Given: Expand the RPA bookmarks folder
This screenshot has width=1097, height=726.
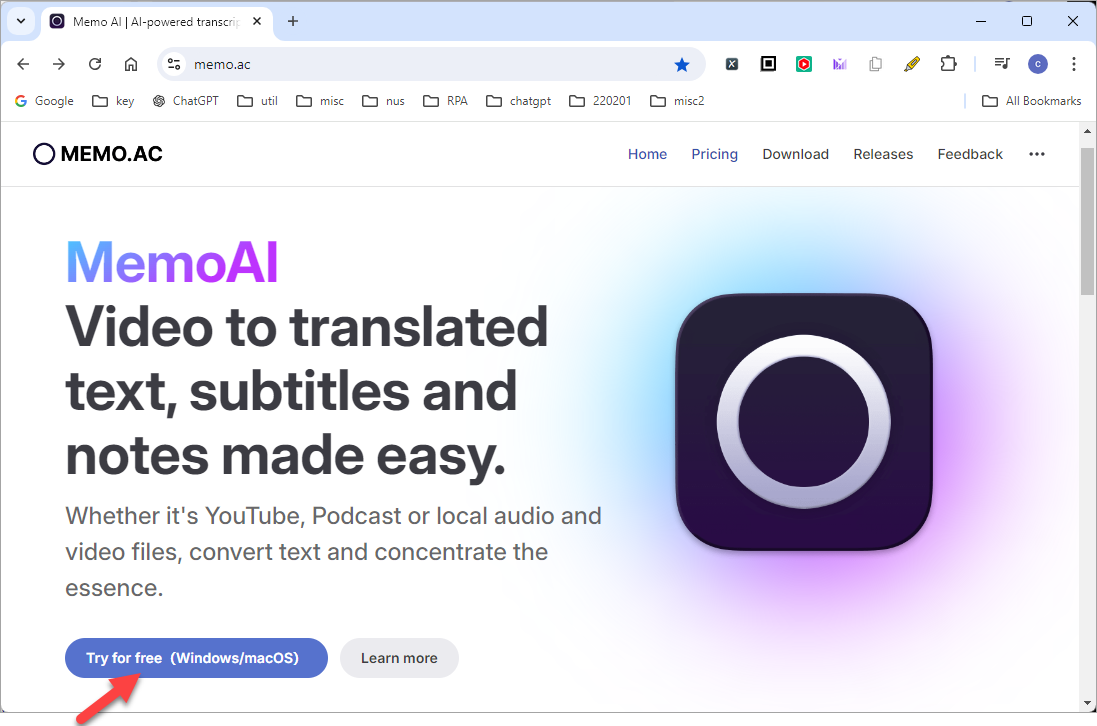Looking at the screenshot, I should (x=446, y=101).
